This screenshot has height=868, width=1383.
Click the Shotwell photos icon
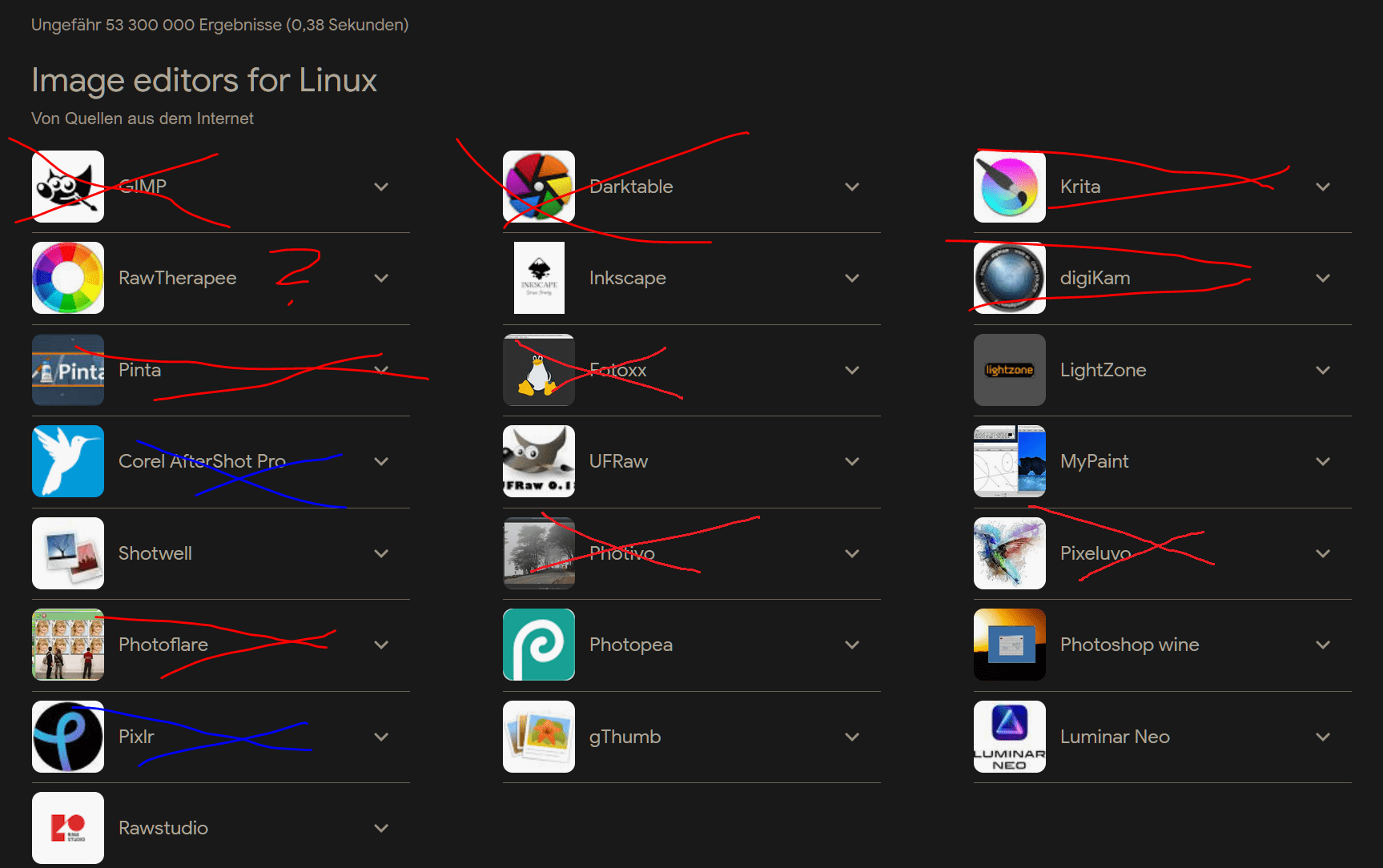pyautogui.click(x=68, y=553)
